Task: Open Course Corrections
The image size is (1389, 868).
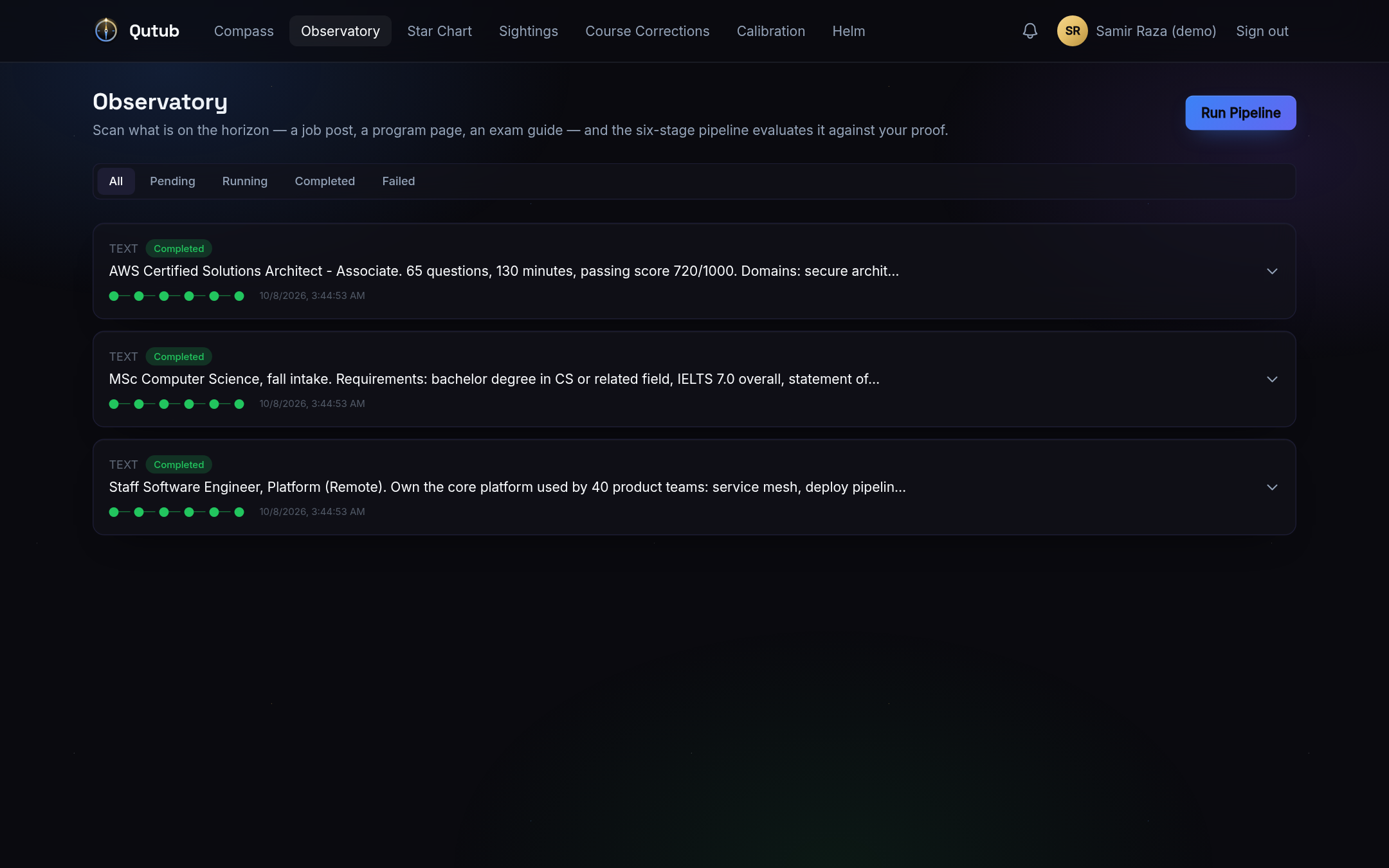Action: coord(647,31)
